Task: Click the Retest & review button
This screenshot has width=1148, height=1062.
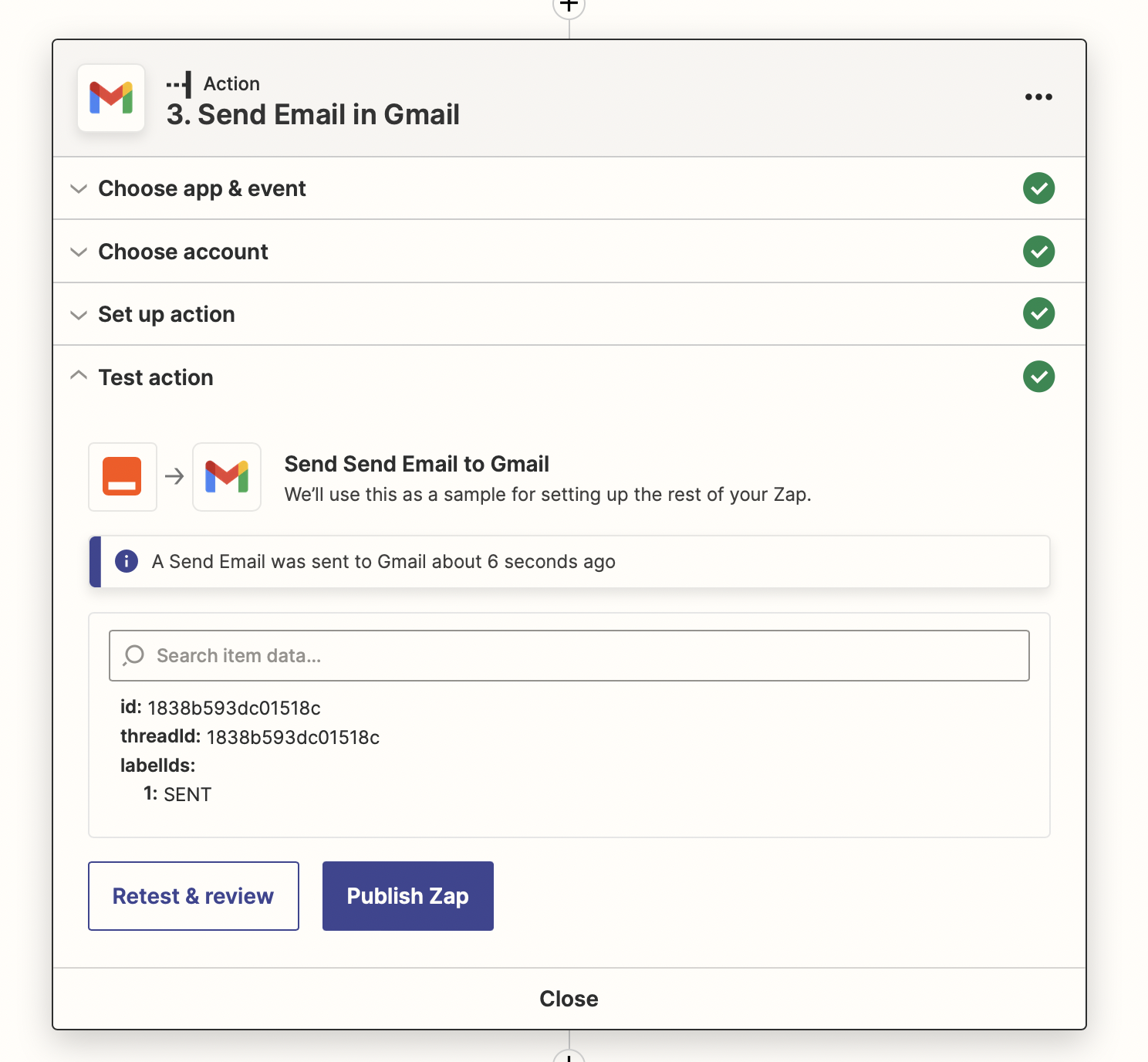Action: coord(194,896)
